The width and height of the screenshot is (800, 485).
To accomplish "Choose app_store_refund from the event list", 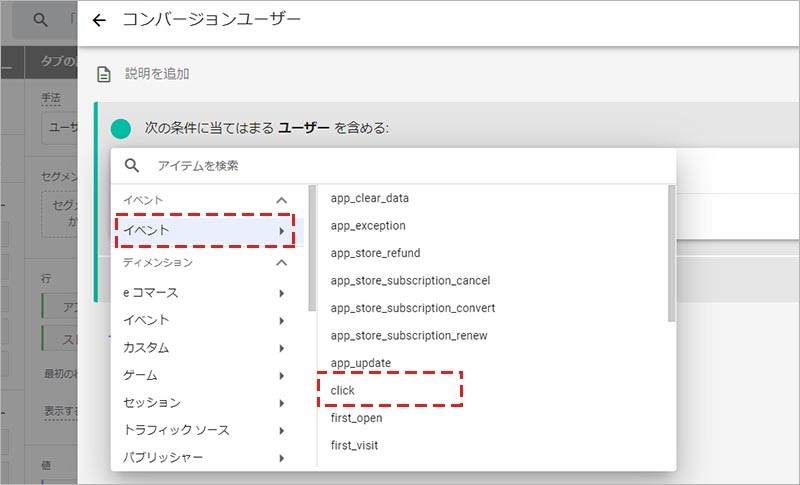I will coord(375,253).
